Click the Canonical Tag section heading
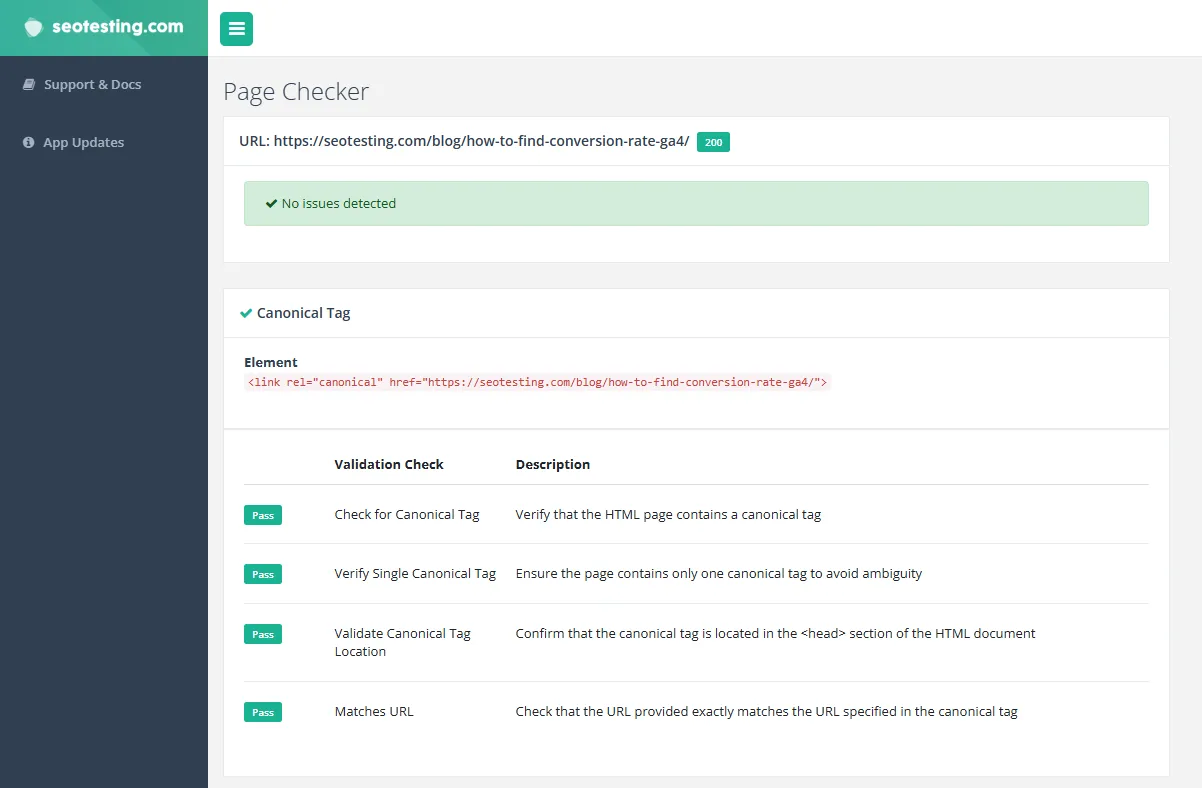1202x788 pixels. click(x=303, y=313)
